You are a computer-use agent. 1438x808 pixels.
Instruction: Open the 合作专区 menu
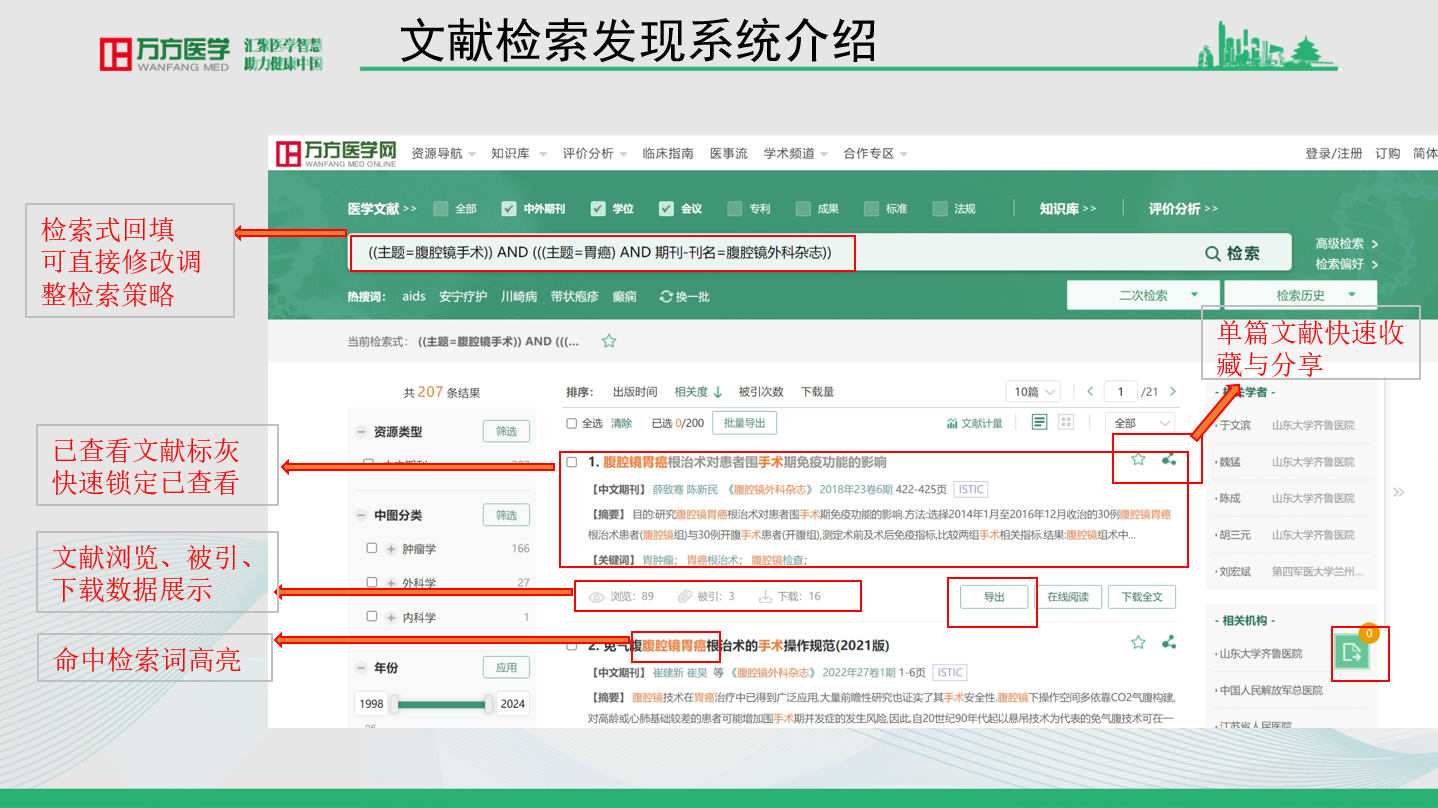pyautogui.click(x=875, y=154)
